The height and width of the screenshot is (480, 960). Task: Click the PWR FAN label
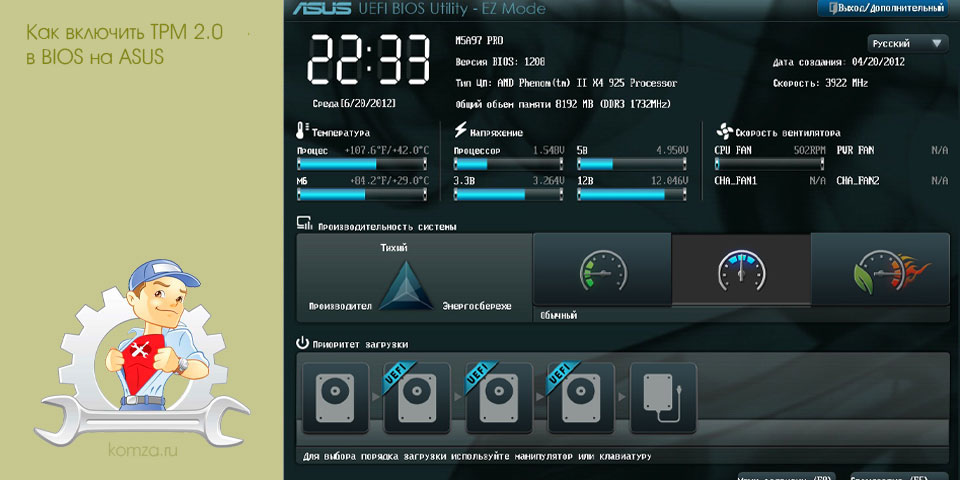(x=855, y=150)
